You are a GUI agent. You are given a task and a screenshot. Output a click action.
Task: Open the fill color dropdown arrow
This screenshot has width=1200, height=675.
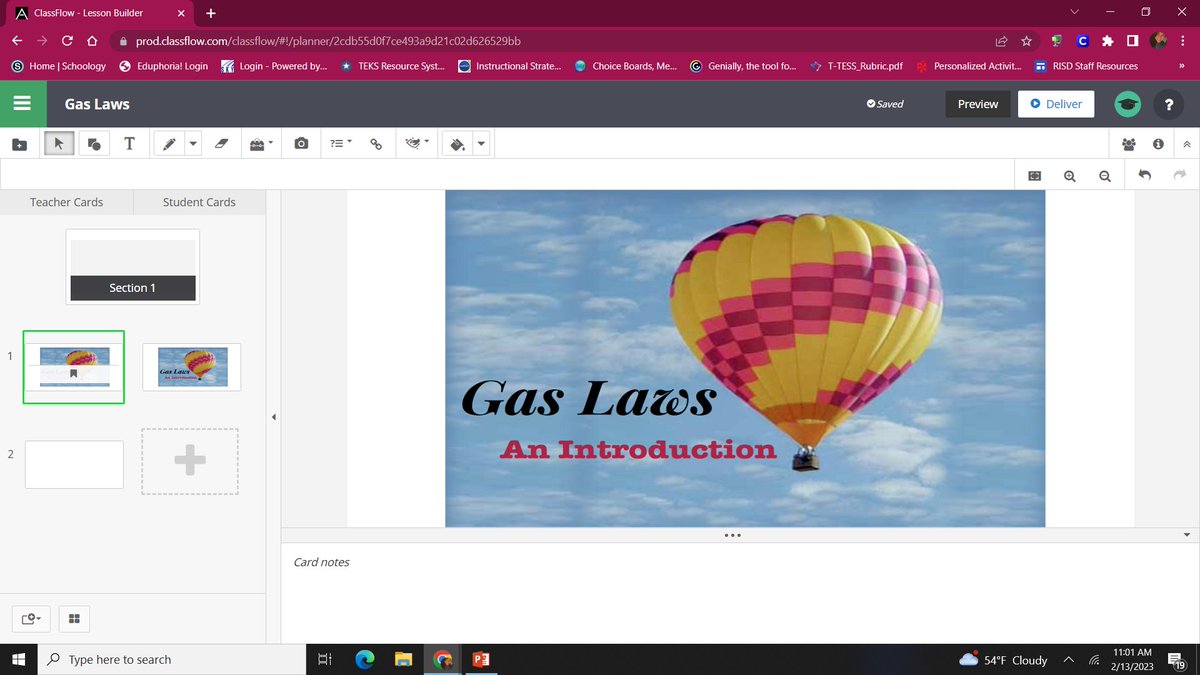click(x=481, y=143)
